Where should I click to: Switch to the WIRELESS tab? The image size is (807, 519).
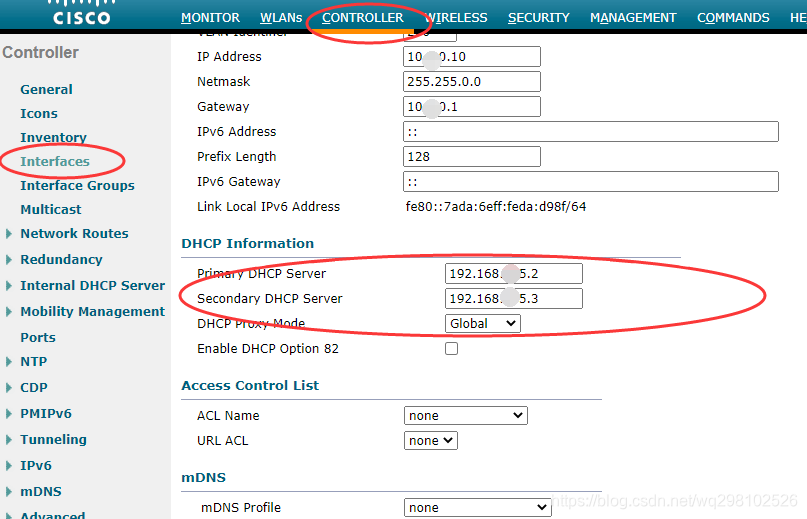pos(456,18)
